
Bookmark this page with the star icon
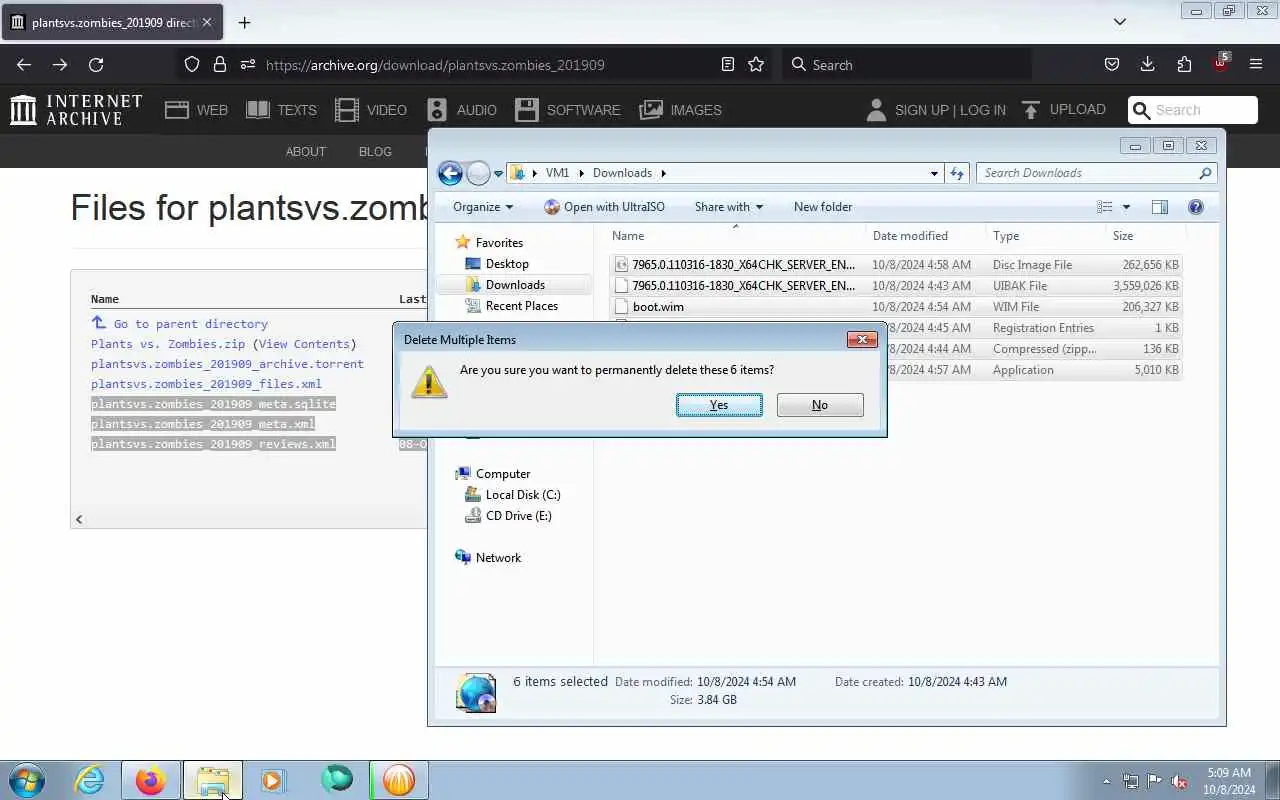click(756, 64)
